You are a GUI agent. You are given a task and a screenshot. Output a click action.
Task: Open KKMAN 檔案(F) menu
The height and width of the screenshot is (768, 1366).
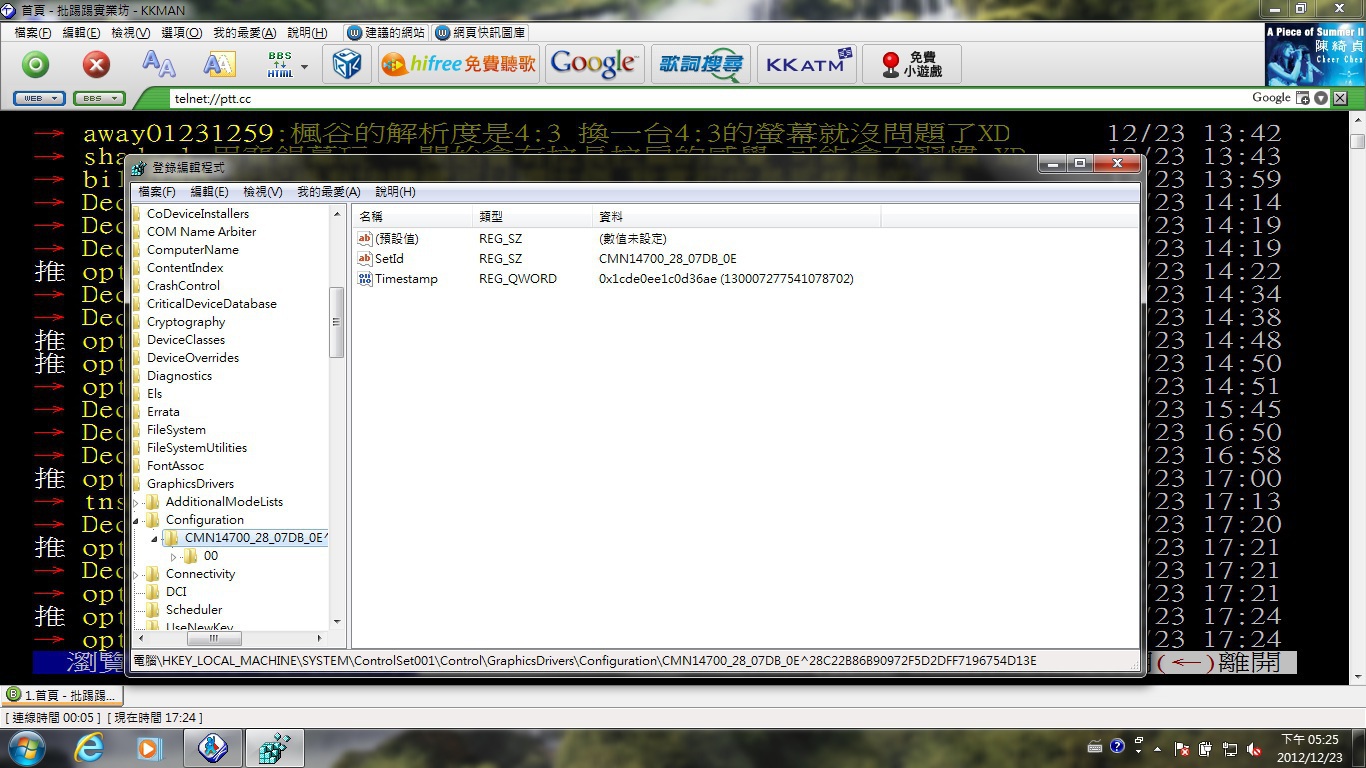tap(33, 33)
